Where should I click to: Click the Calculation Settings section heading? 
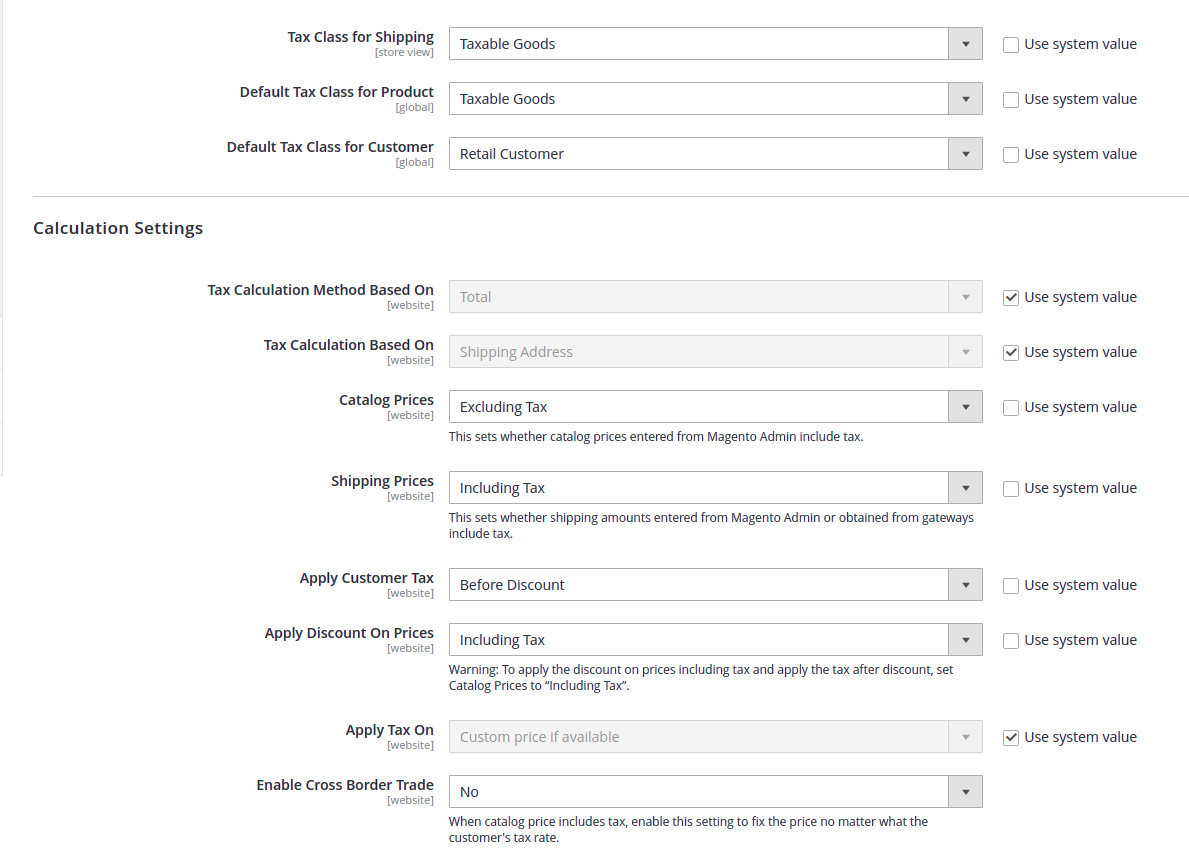117,228
